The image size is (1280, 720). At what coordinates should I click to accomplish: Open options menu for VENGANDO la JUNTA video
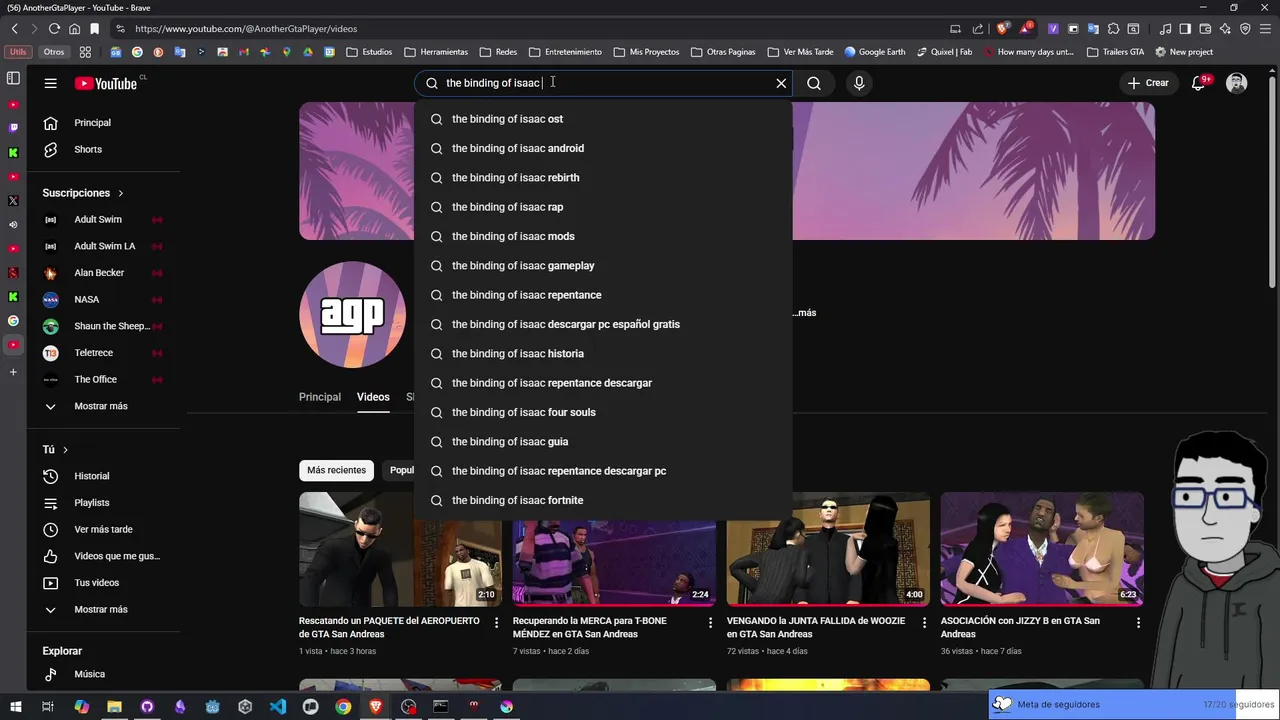924,622
